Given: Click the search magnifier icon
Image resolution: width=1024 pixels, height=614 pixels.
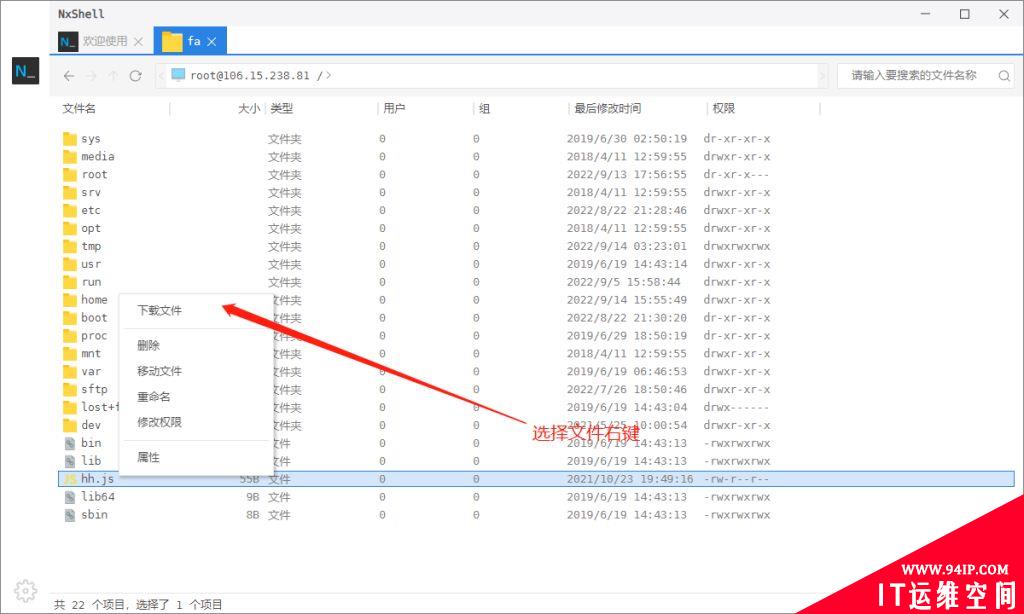Looking at the screenshot, I should pos(1004,76).
